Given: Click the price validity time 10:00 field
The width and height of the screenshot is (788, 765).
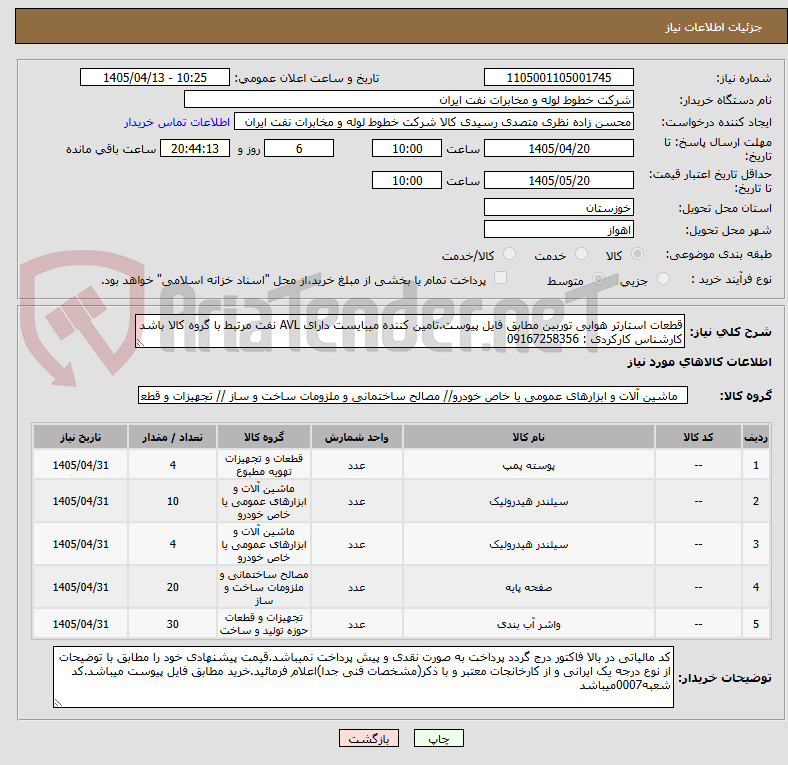Looking at the screenshot, I should coord(407,180).
